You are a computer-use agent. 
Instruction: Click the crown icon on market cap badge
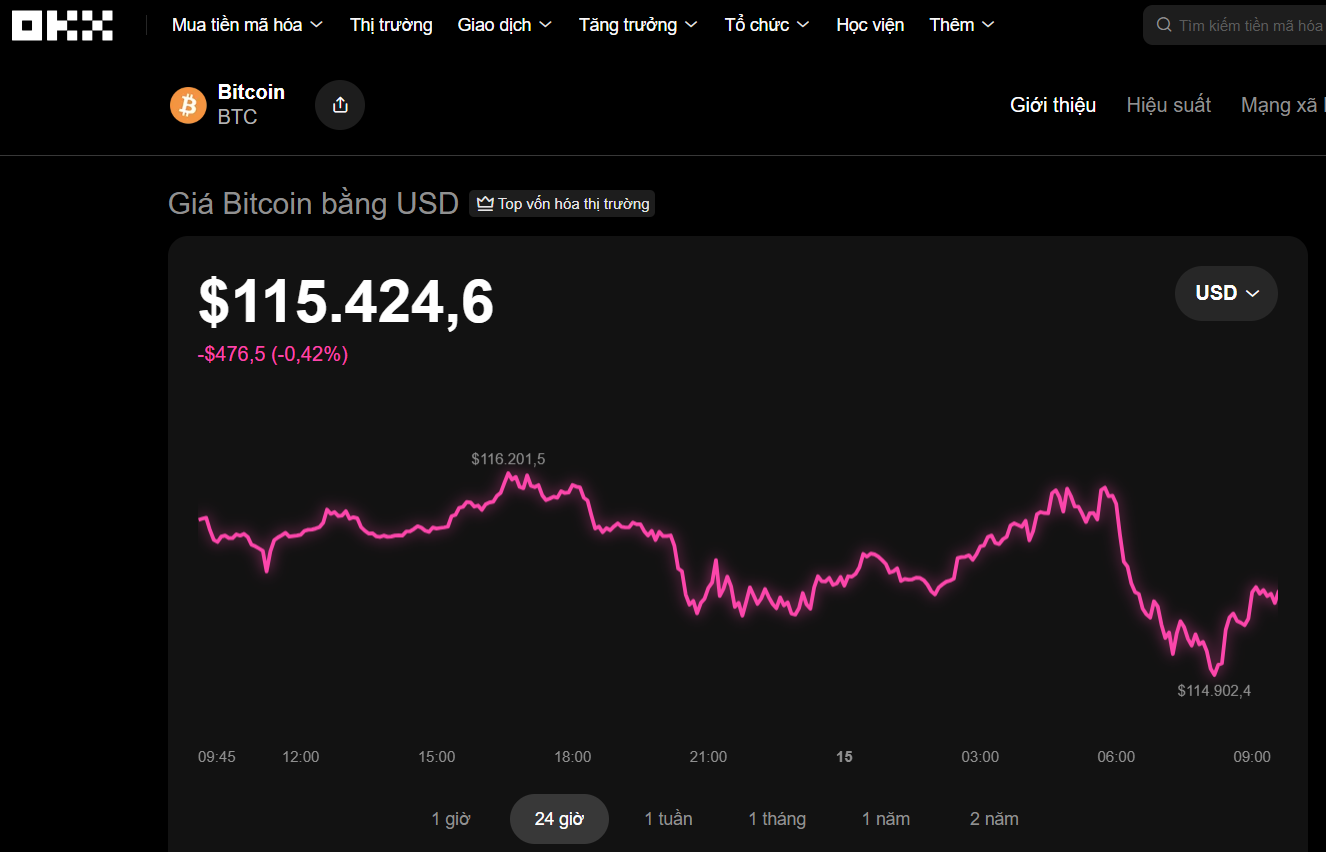pyautogui.click(x=486, y=204)
